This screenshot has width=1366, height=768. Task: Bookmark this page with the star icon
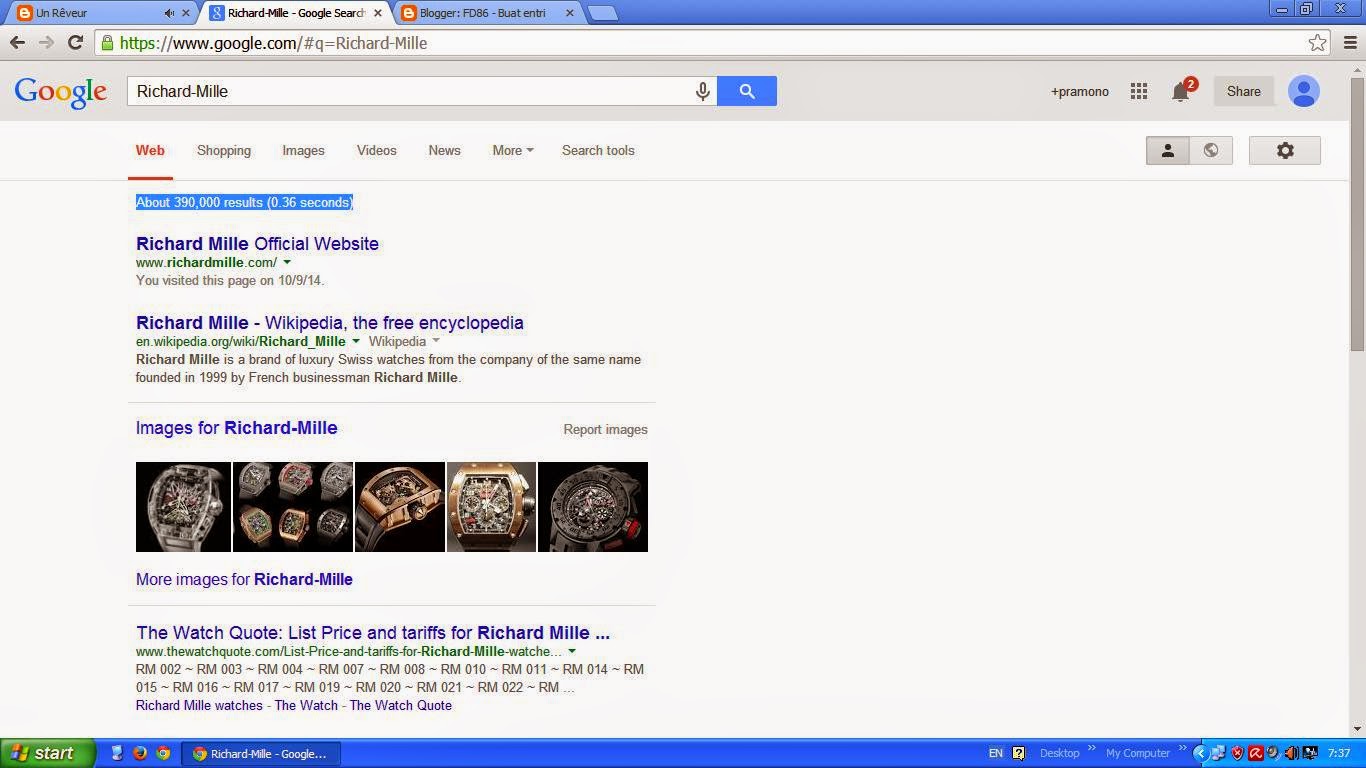(x=1318, y=42)
